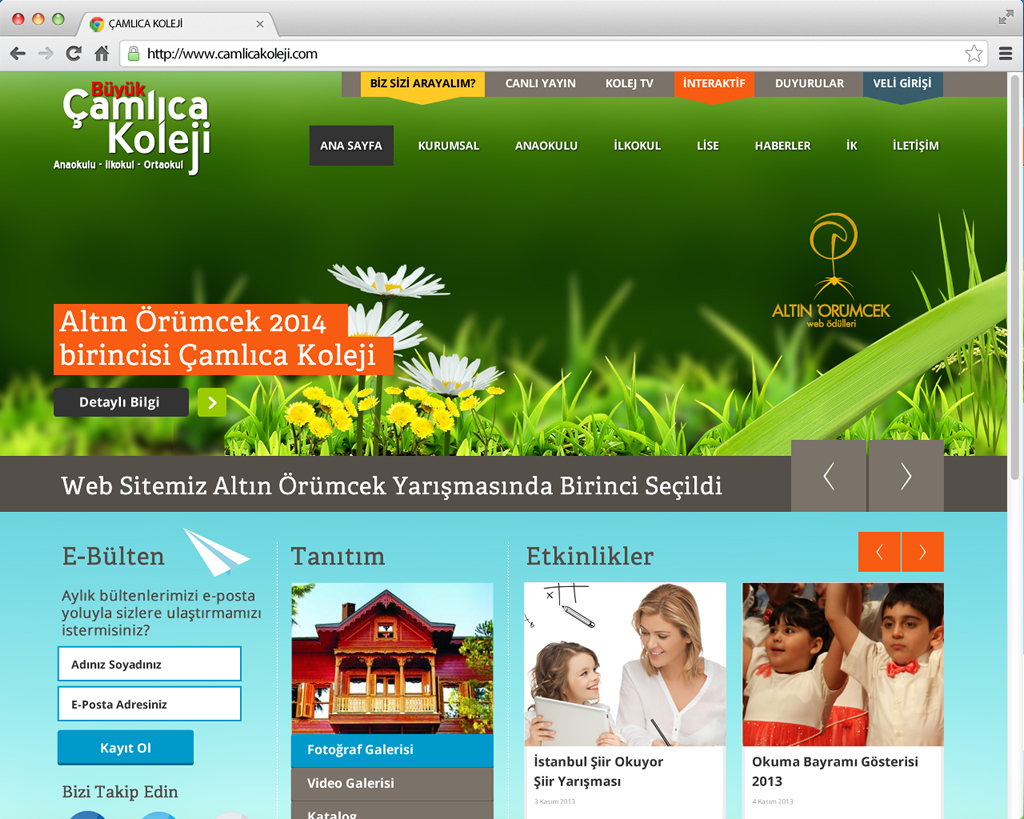The height and width of the screenshot is (819, 1024).
Task: Open the teacher and girl event thumbnail
Action: tap(625, 664)
